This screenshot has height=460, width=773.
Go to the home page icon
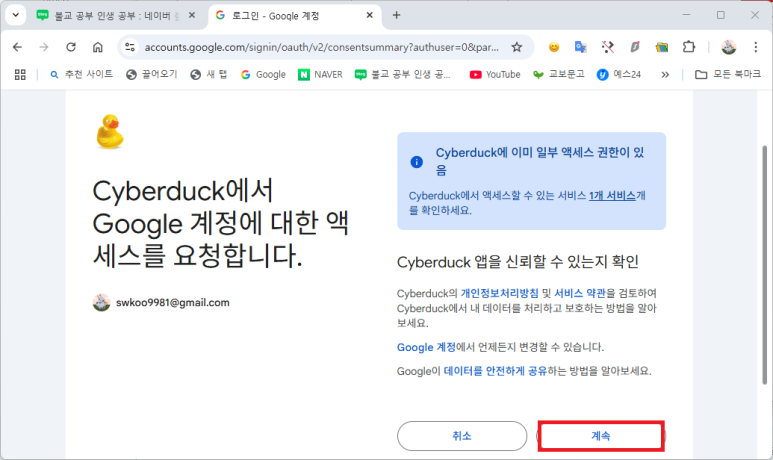pyautogui.click(x=98, y=47)
